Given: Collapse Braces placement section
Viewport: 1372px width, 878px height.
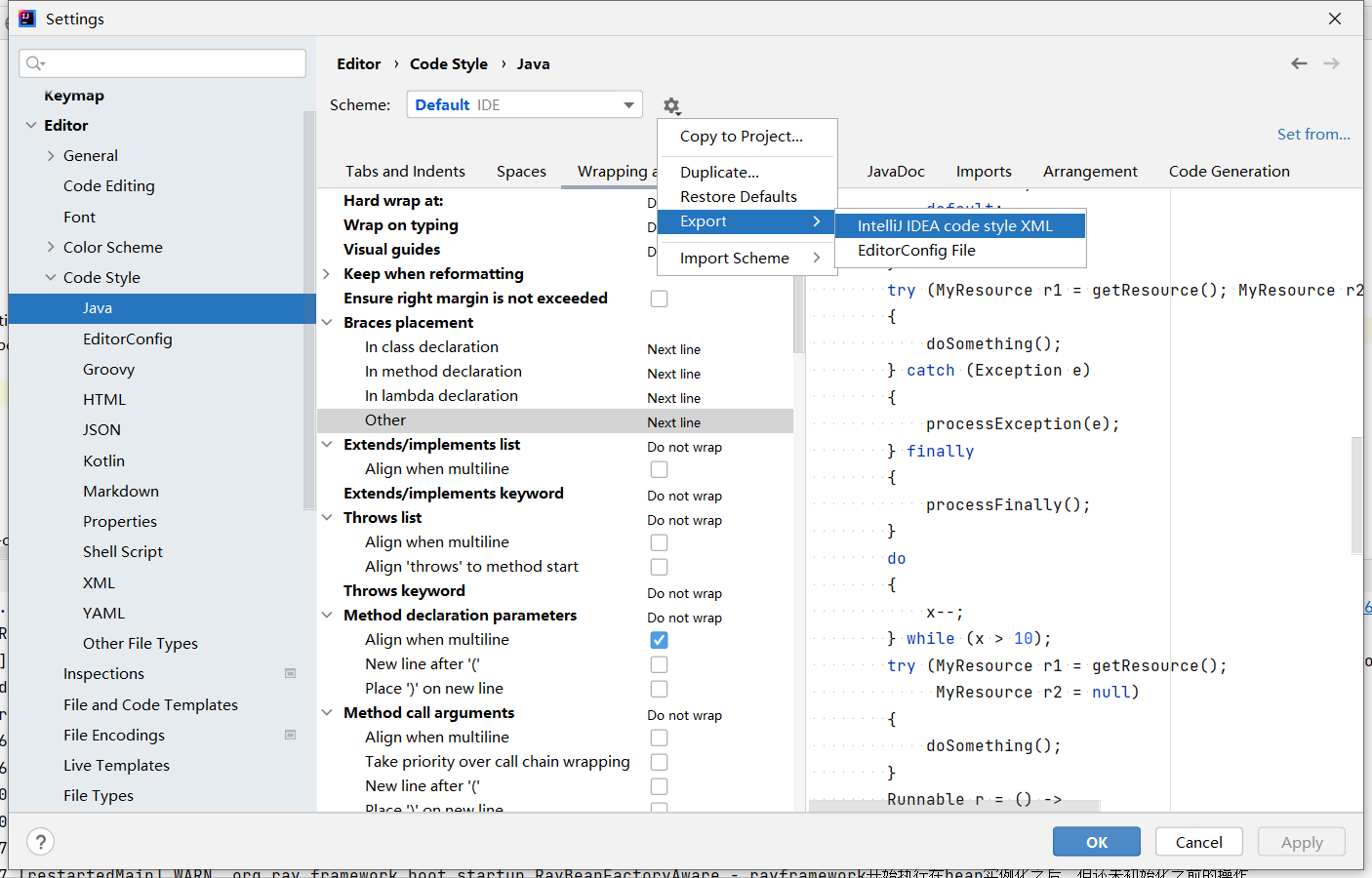Looking at the screenshot, I should tap(327, 323).
